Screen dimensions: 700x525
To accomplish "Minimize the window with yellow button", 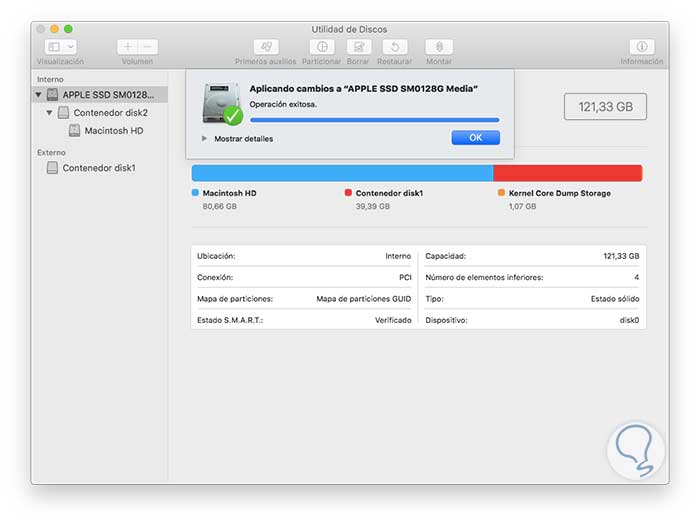I will pyautogui.click(x=54, y=29).
